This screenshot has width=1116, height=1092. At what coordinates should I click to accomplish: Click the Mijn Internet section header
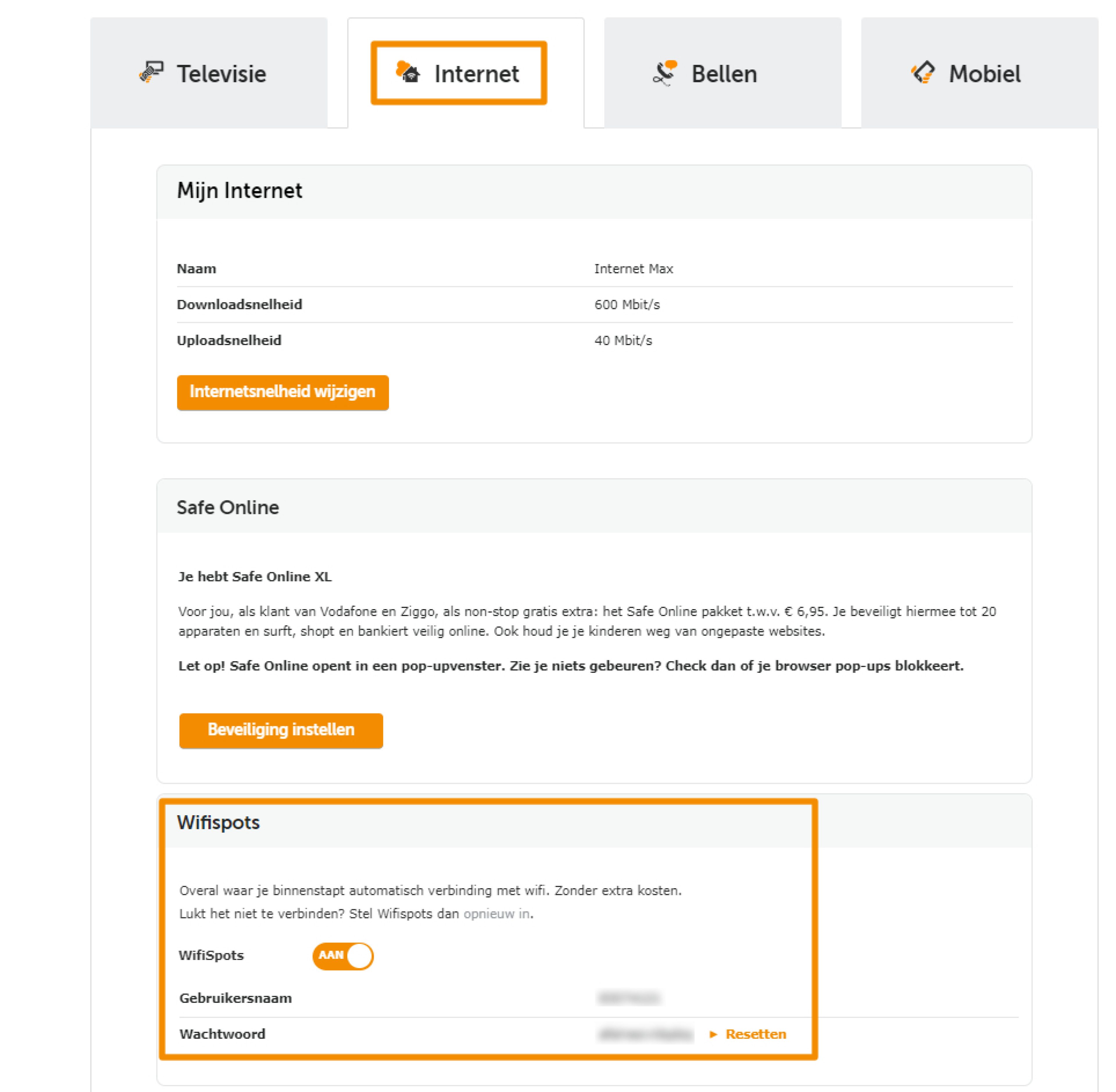click(x=239, y=191)
